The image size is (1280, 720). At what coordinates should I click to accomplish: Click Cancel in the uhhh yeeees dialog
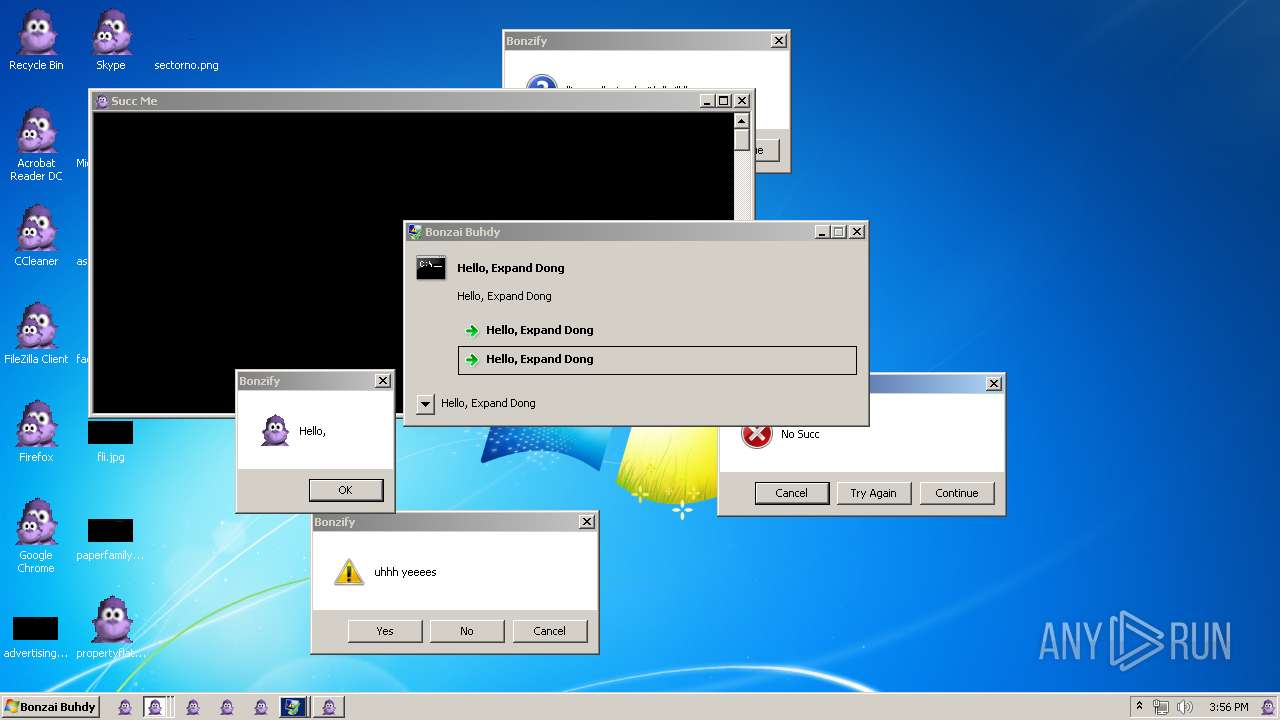549,631
